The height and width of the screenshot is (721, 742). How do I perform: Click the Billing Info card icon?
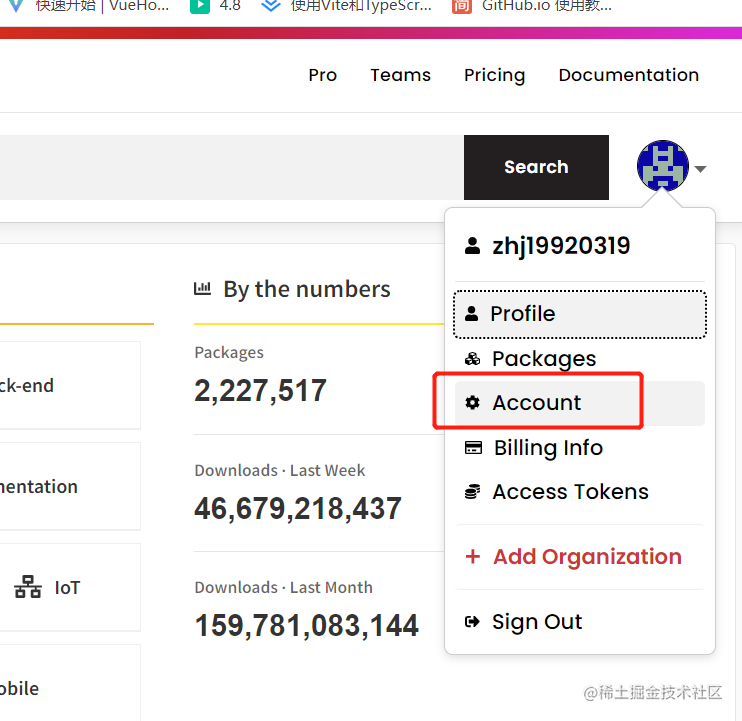[x=473, y=448]
